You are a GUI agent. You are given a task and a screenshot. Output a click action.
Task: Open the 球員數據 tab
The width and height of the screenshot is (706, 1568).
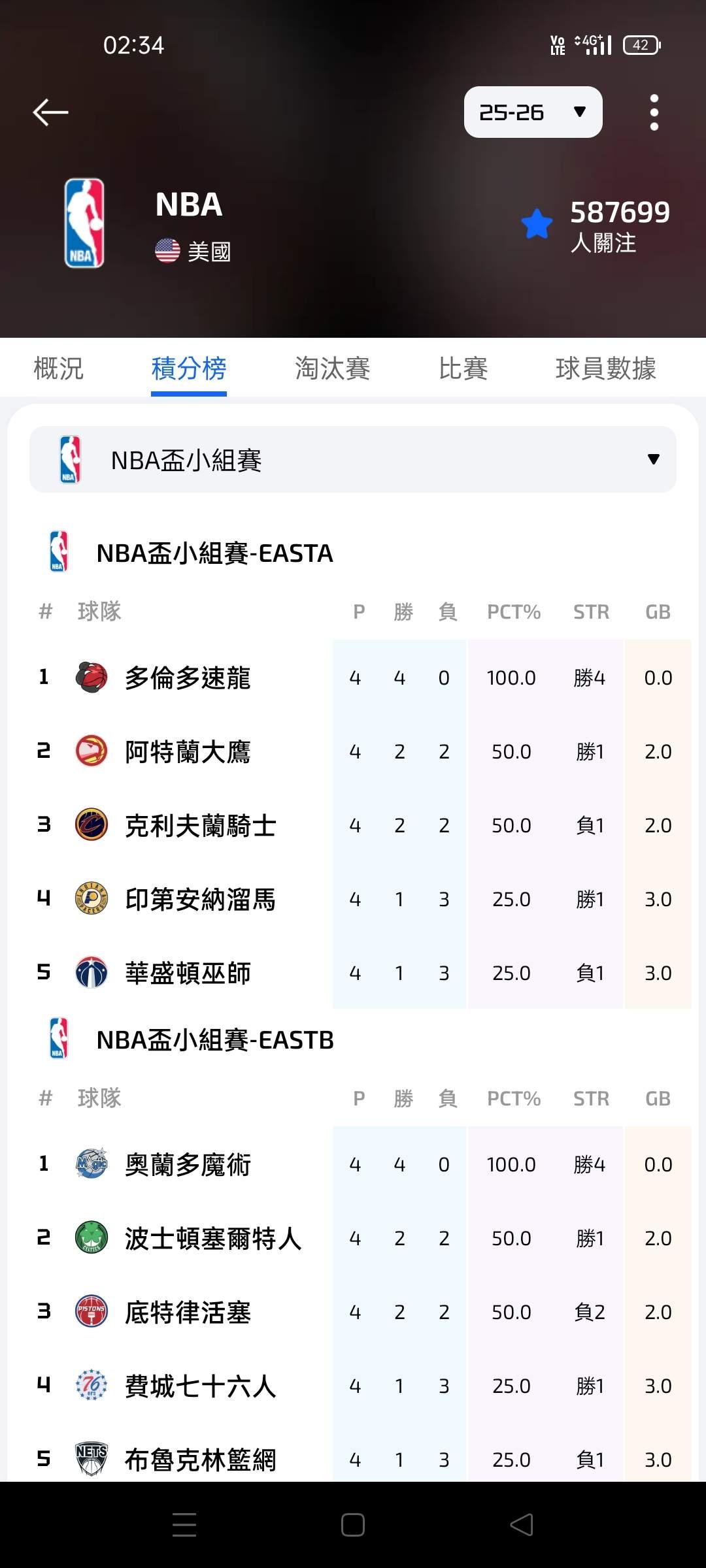(605, 368)
